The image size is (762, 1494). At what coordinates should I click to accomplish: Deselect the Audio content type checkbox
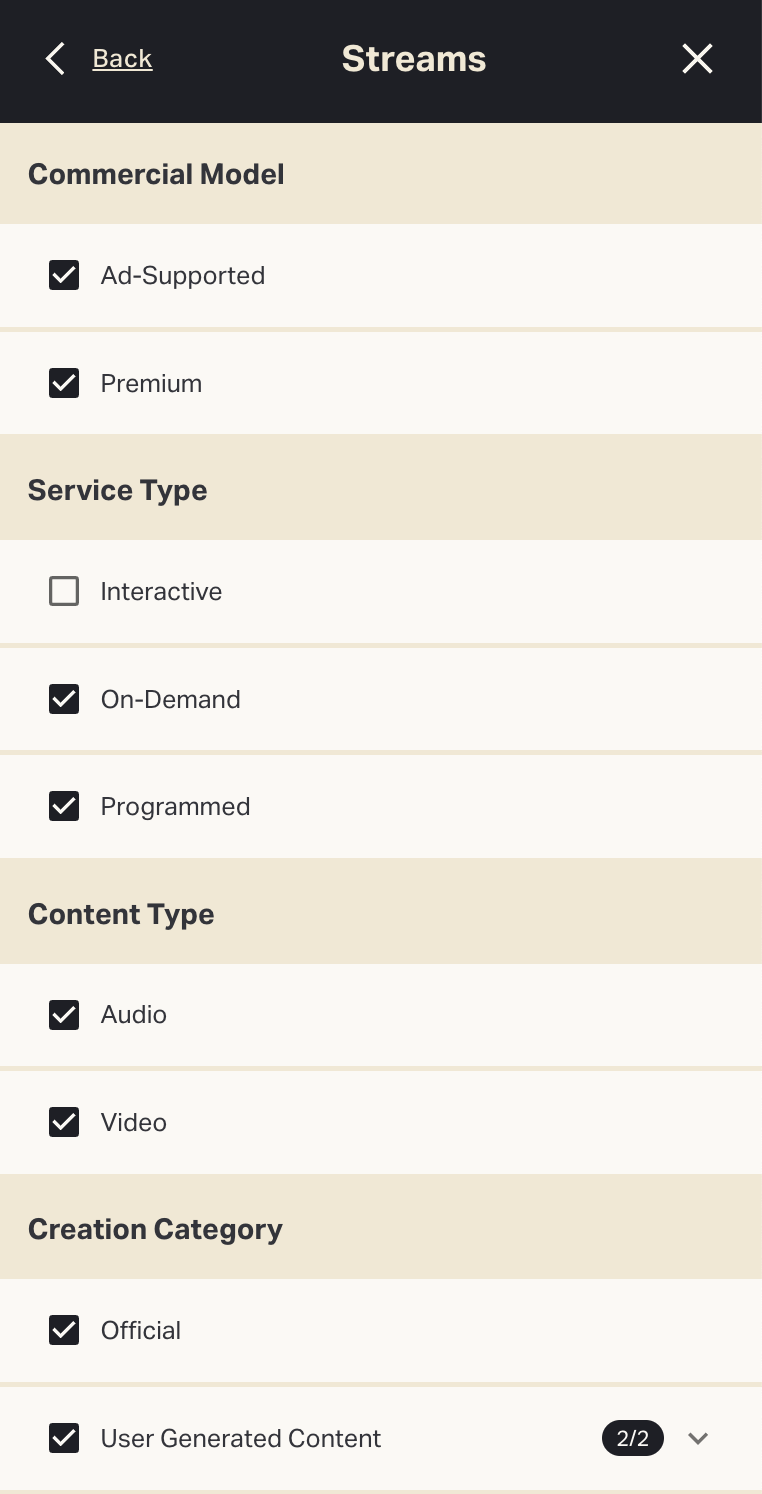(x=64, y=1014)
